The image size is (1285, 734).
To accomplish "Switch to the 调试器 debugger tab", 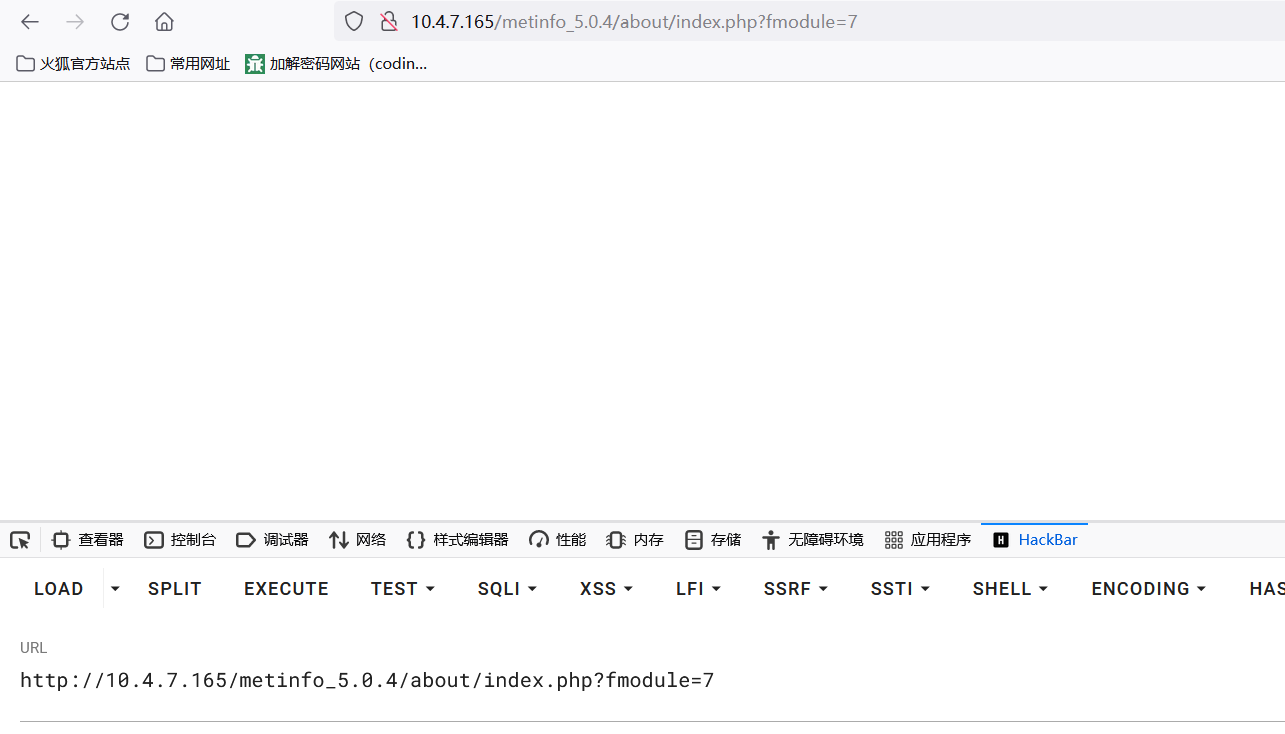I will pyautogui.click(x=272, y=540).
